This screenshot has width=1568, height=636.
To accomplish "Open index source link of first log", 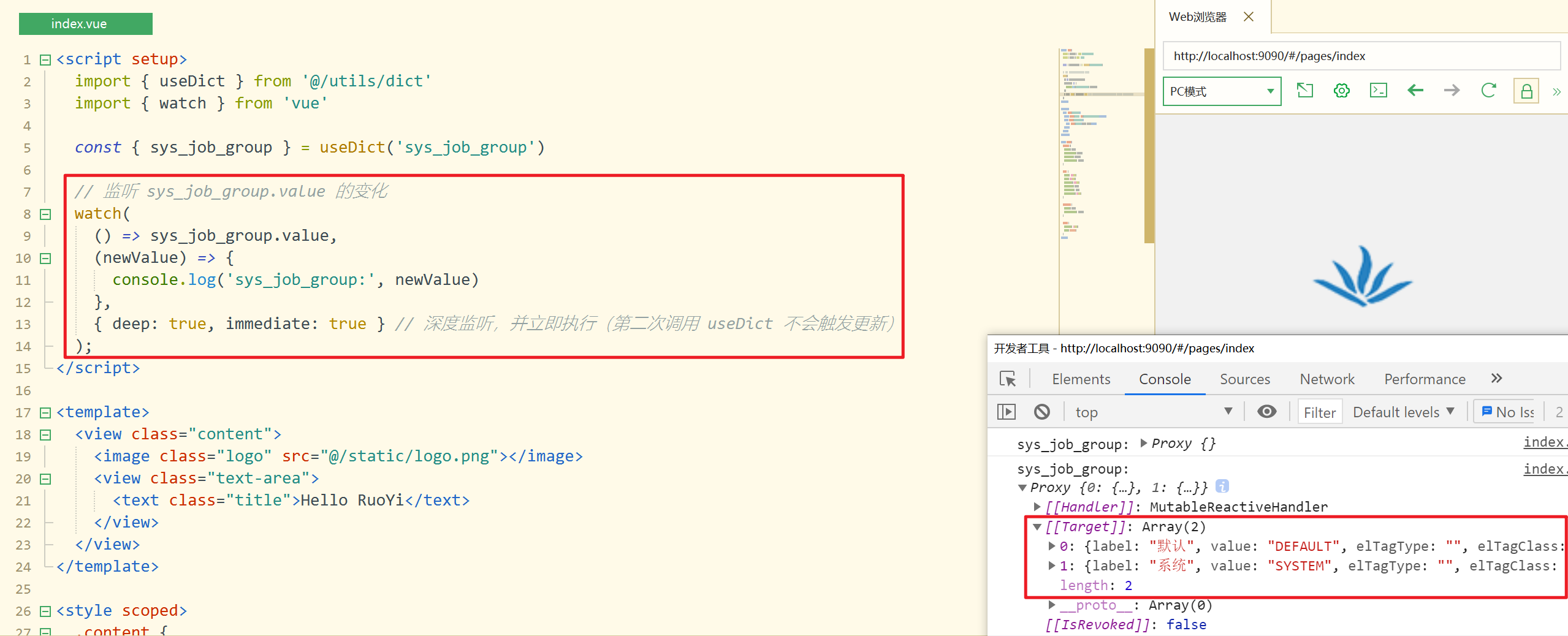I will point(1545,442).
